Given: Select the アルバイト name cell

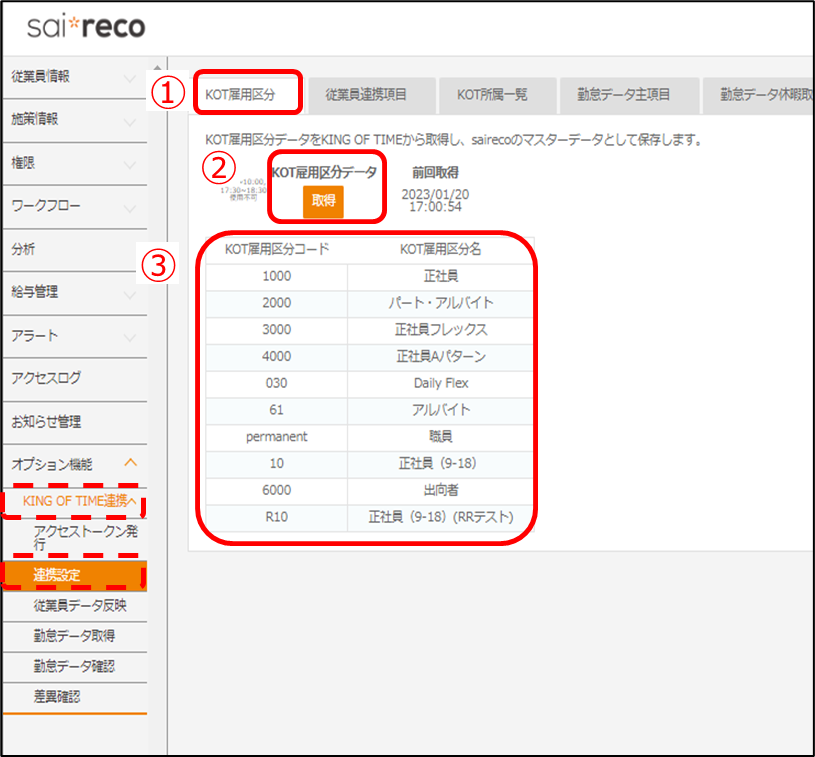Looking at the screenshot, I should 441,410.
